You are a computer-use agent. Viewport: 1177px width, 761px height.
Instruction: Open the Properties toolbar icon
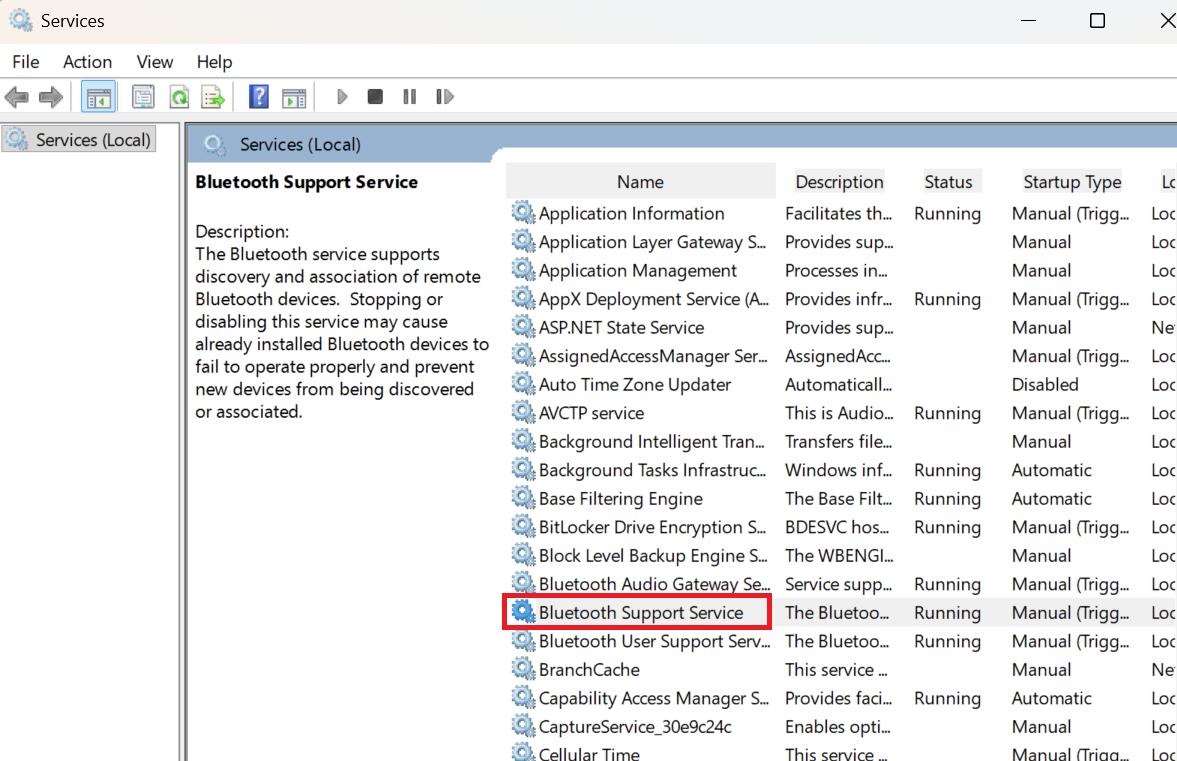coord(143,97)
